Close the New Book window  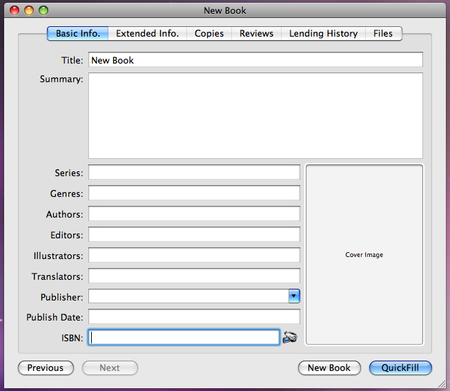click(x=14, y=10)
